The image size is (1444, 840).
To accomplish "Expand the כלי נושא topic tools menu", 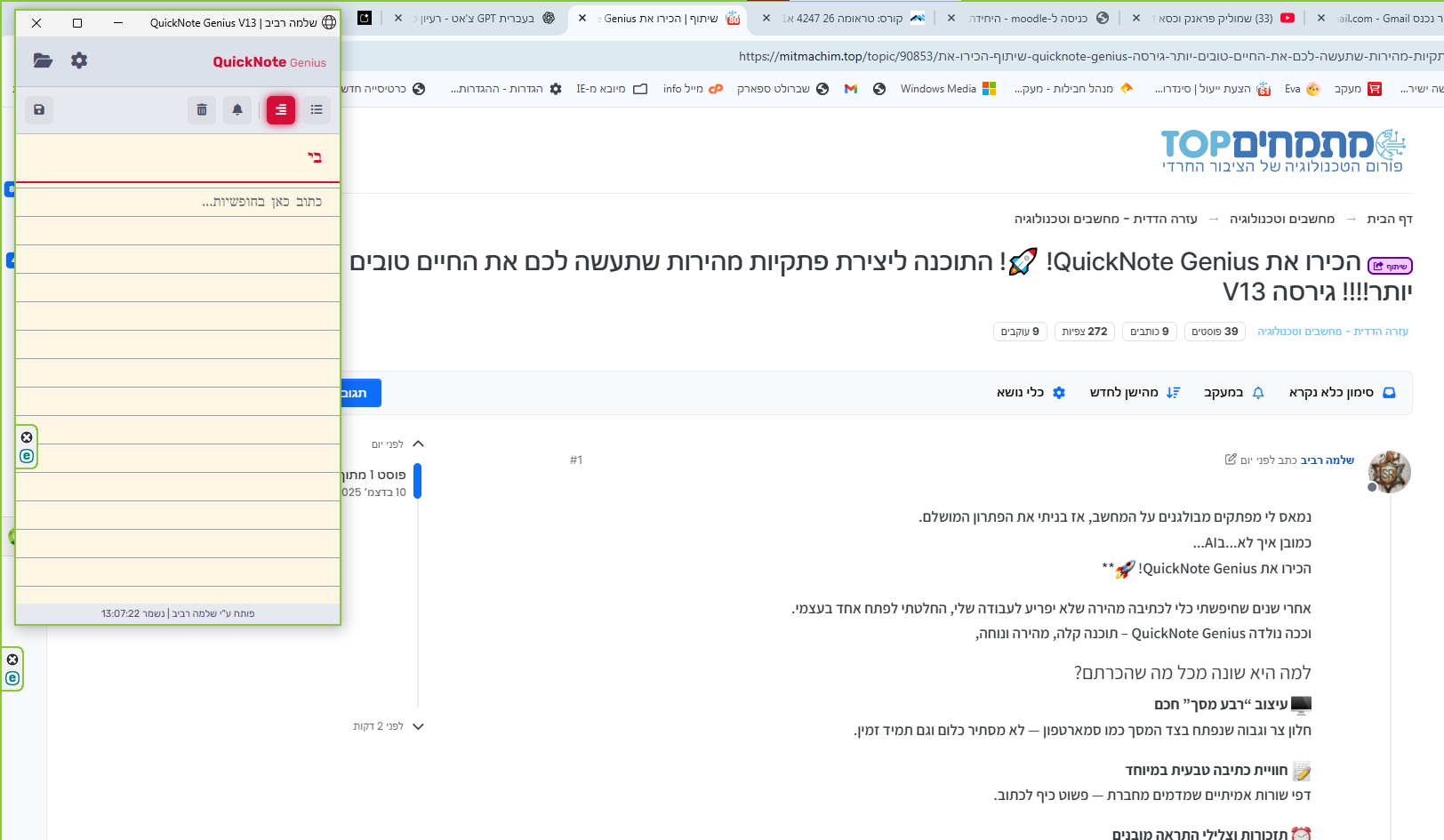I will pos(1031,393).
